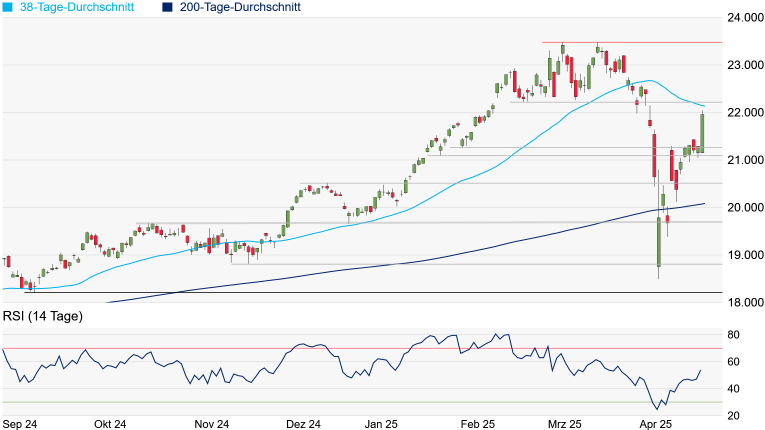Click the 24.000 price axis label
The height and width of the screenshot is (430, 765).
coord(743,18)
